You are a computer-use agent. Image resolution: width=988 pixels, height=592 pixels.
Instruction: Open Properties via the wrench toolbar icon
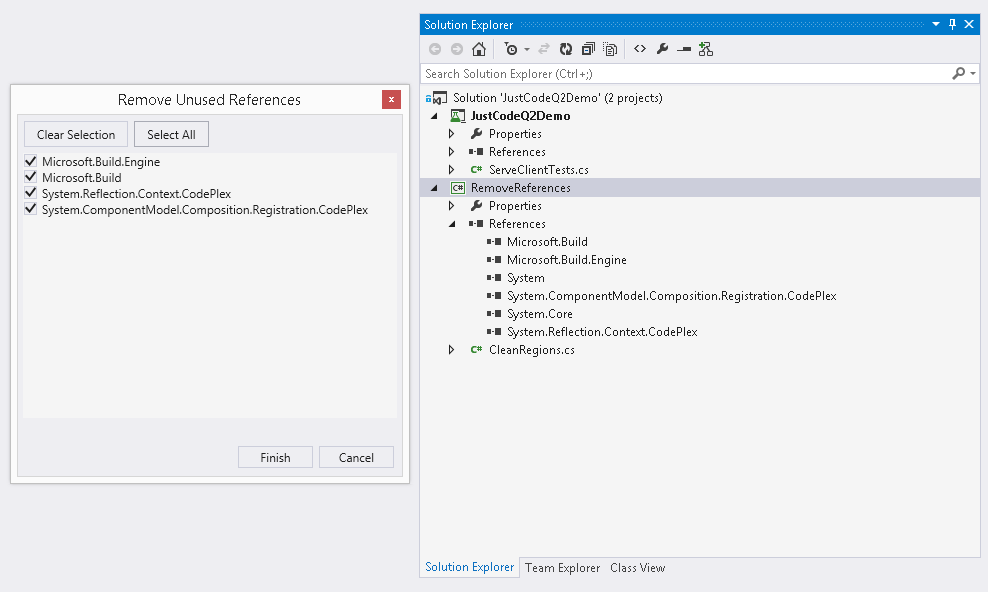(662, 49)
